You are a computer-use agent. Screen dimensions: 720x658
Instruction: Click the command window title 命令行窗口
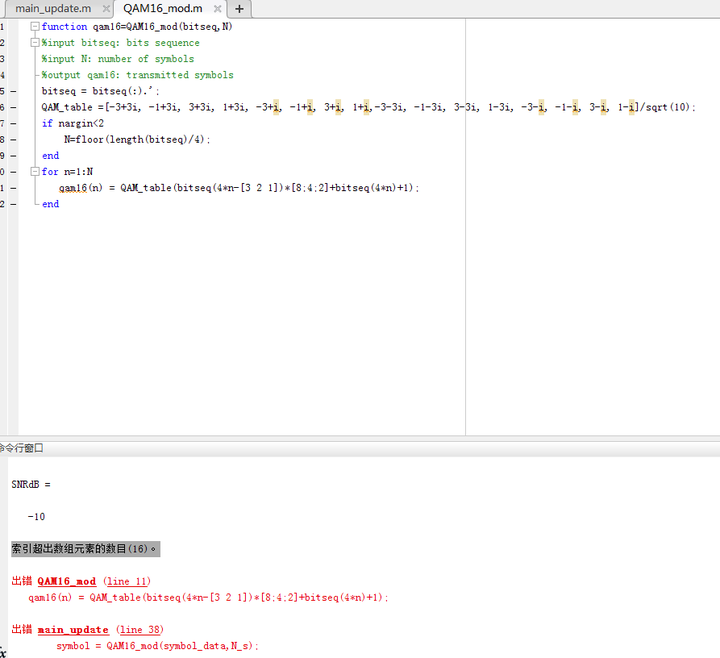tap(22, 448)
